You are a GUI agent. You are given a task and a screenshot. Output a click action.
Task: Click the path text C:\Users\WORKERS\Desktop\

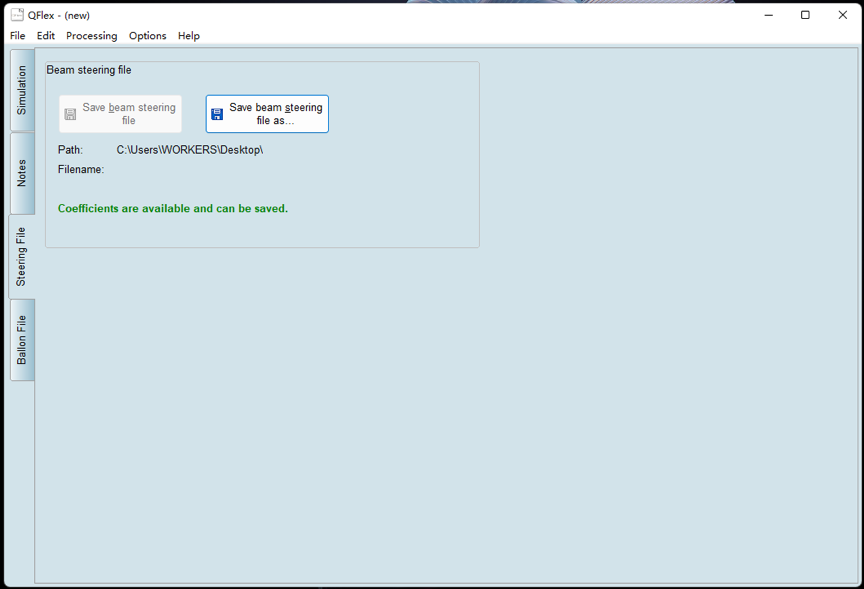(x=190, y=150)
